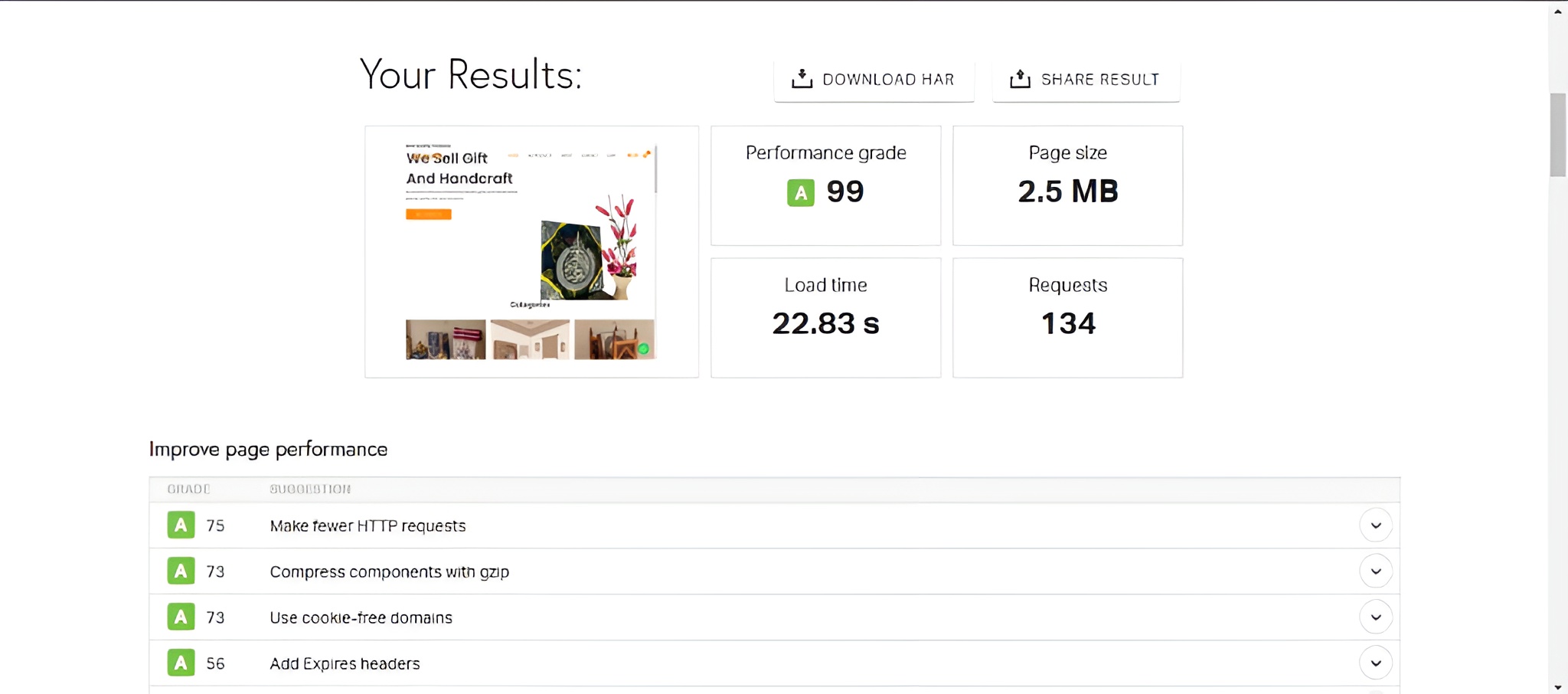Click the Page size card showing 2.5 MB
Viewport: 1568px width, 694px height.
tap(1067, 185)
